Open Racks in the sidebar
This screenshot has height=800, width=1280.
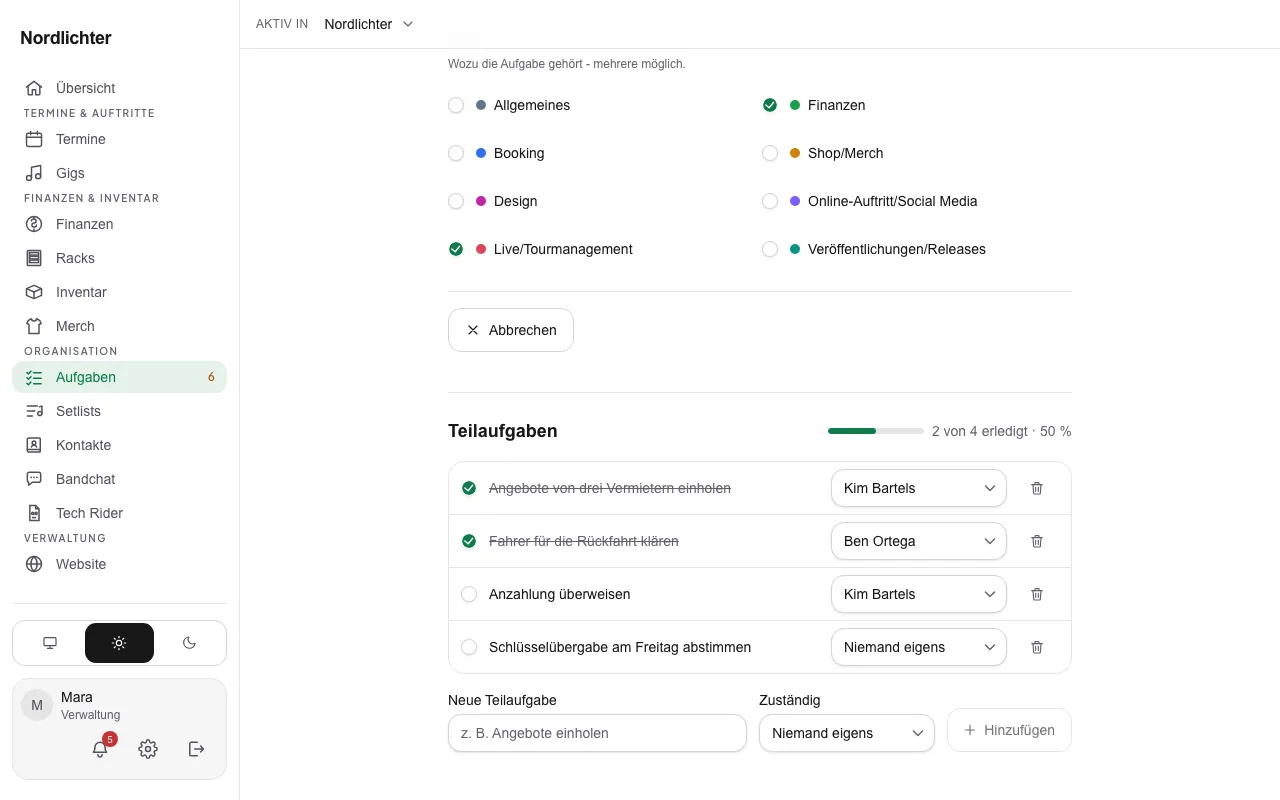pyautogui.click(x=120, y=258)
